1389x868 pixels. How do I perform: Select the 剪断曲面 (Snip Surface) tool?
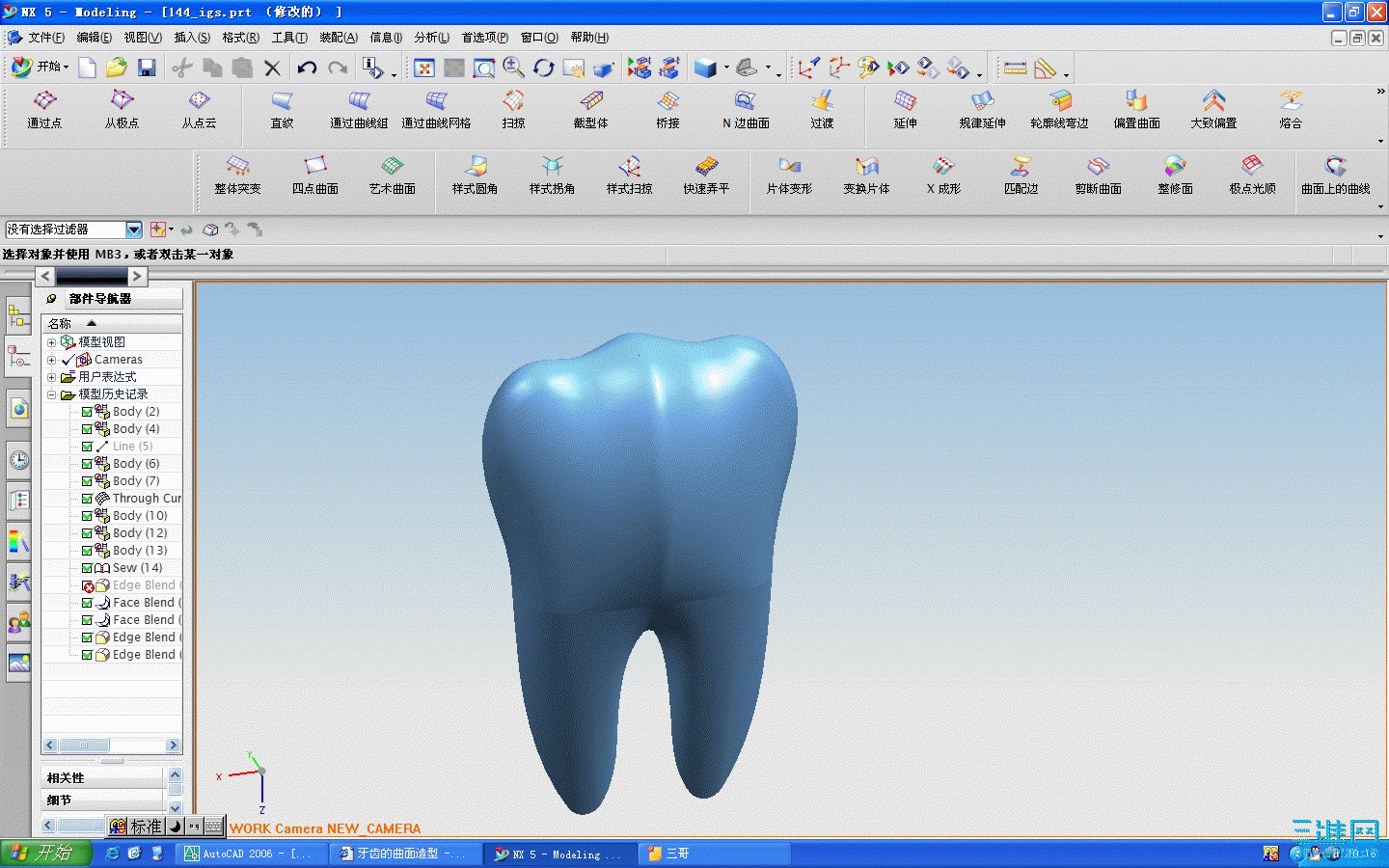(1098, 176)
